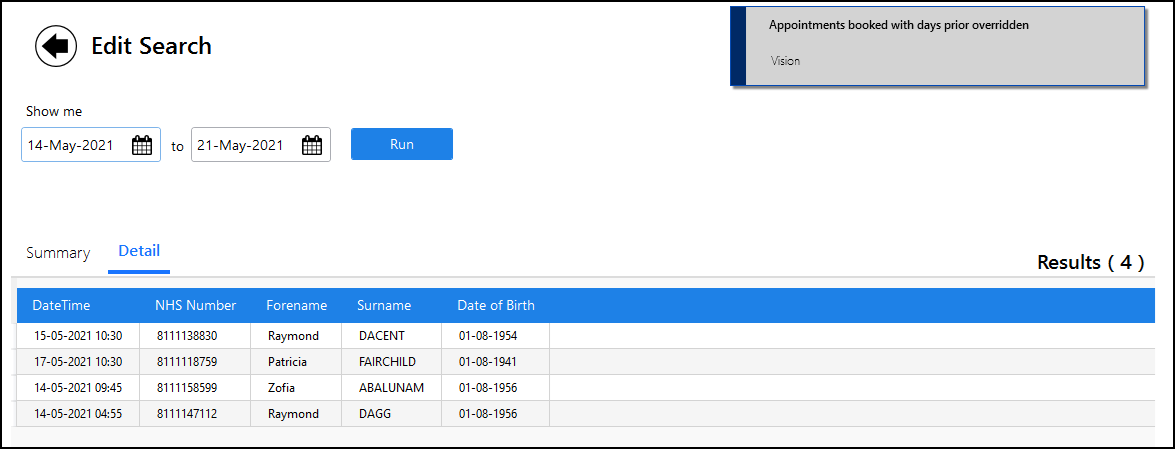Sort by the NHS Number column header
Viewport: 1175px width, 449px height.
(x=195, y=305)
